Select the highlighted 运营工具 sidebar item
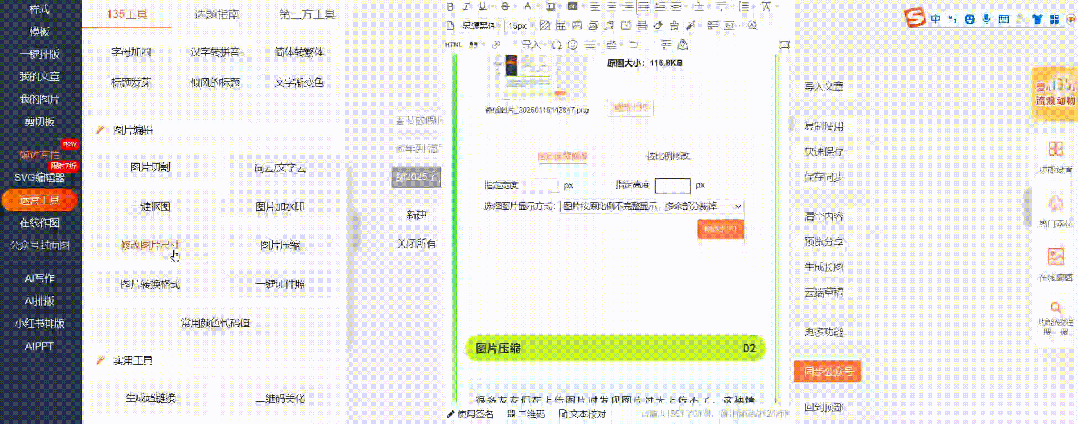Viewport: 1078px width, 424px height. pos(41,201)
